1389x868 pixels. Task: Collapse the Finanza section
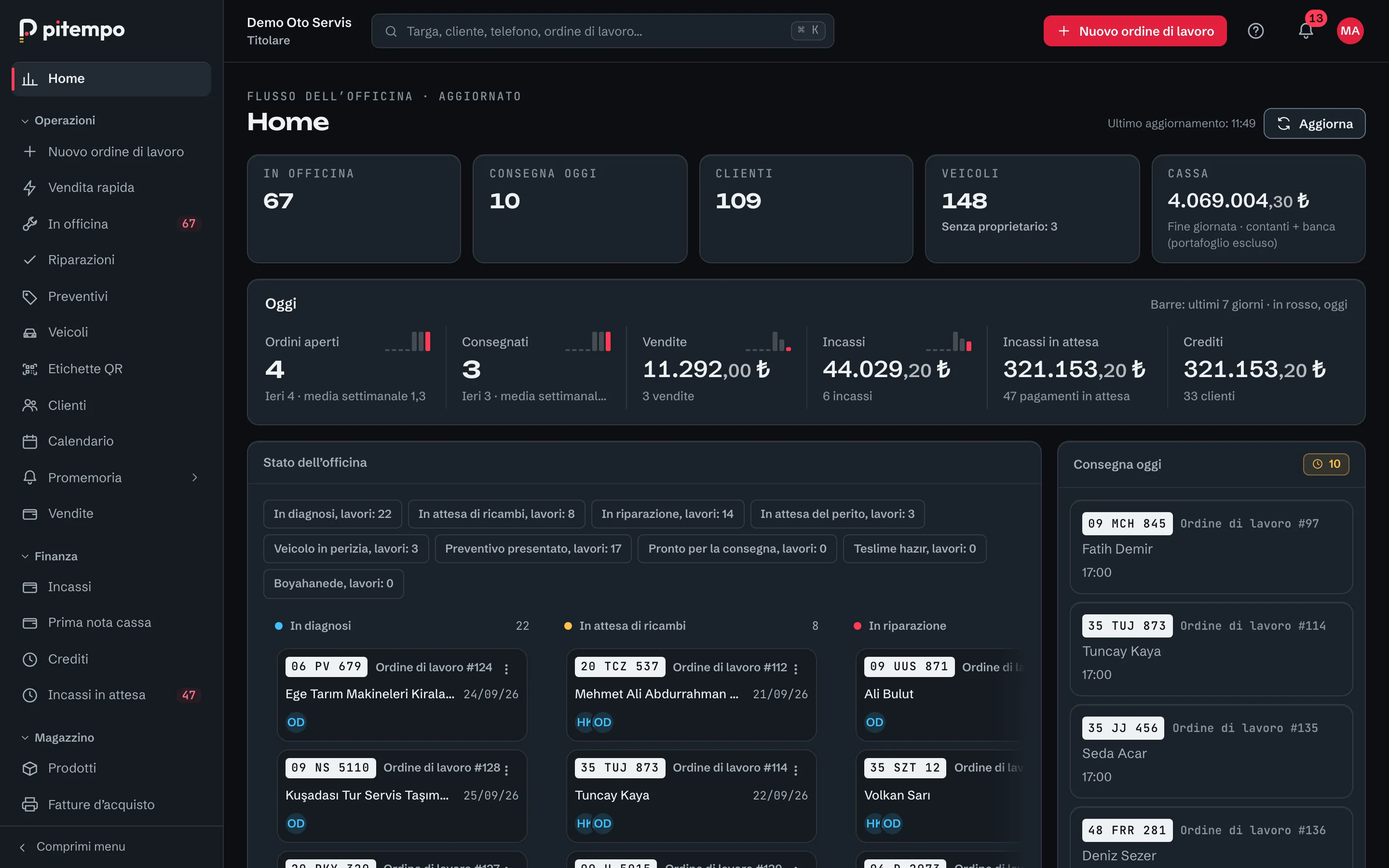tap(49, 556)
